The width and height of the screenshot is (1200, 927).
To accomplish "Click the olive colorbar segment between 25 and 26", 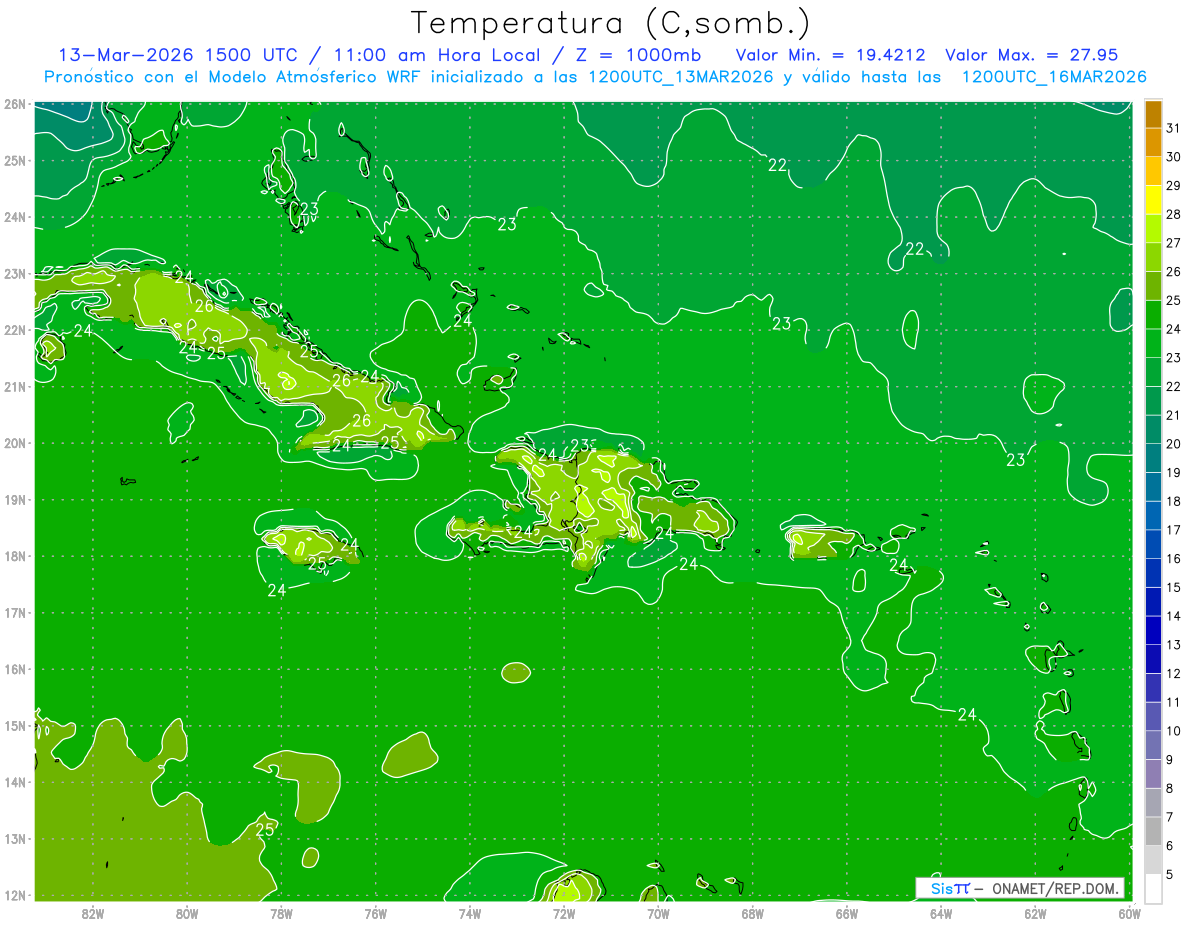I will (x=1153, y=286).
